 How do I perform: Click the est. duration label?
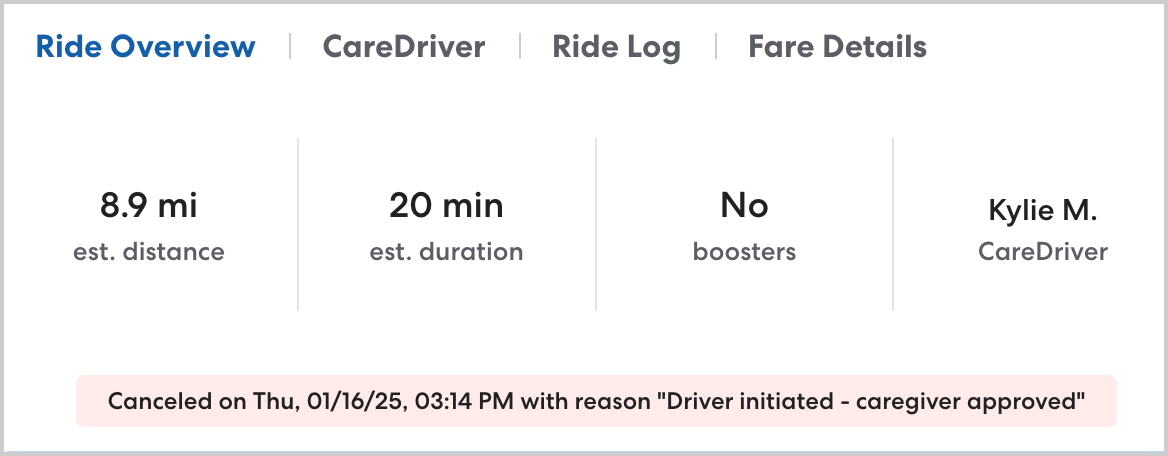[x=446, y=252]
